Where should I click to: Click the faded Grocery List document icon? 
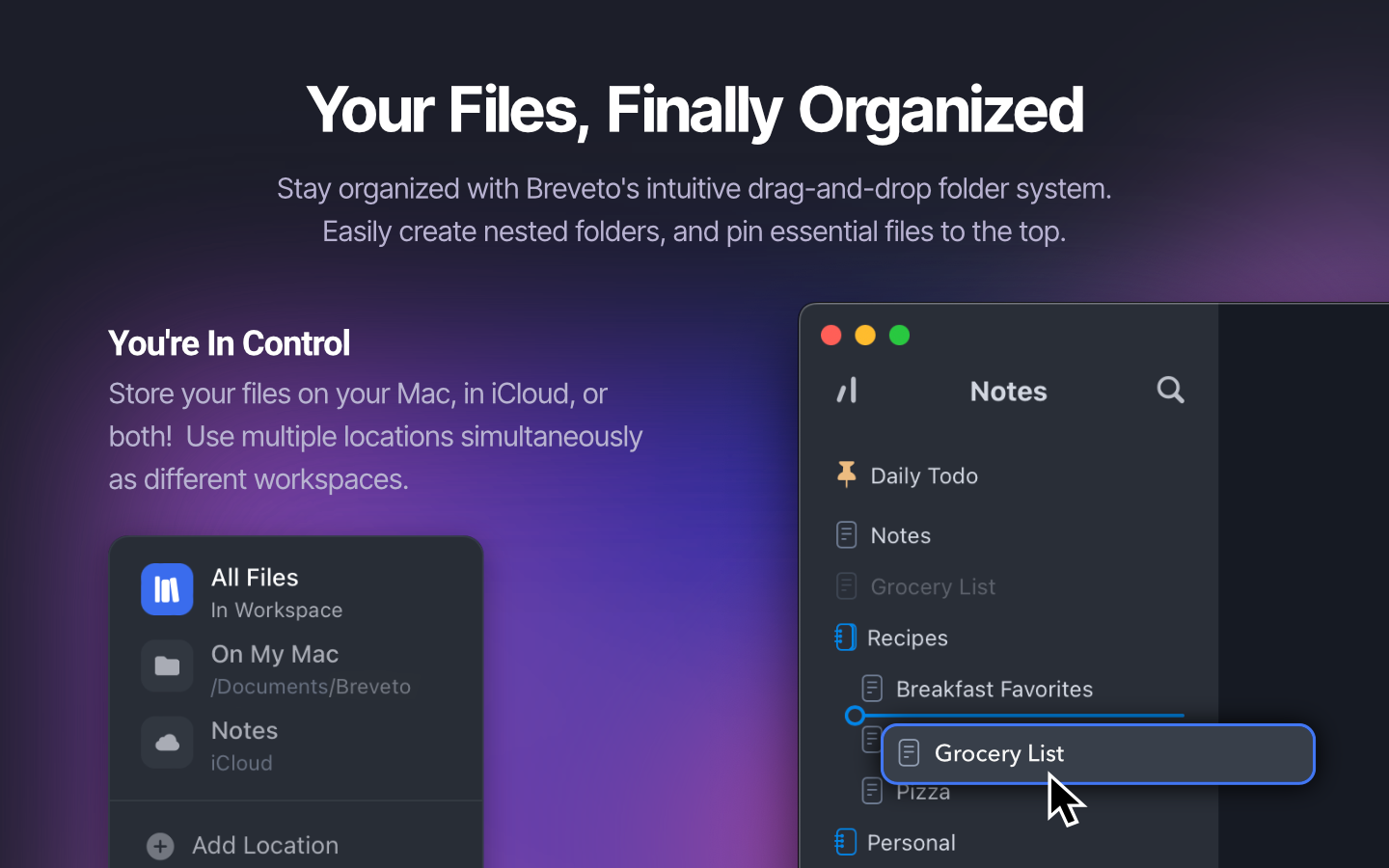tap(846, 586)
